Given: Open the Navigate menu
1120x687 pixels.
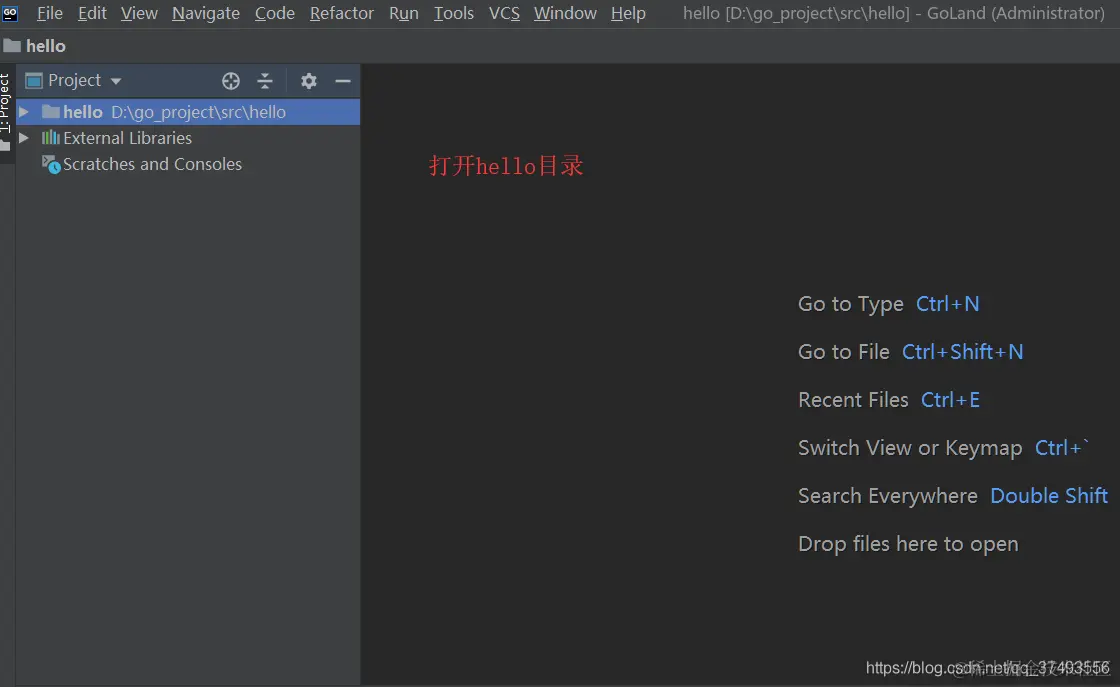Looking at the screenshot, I should click(x=205, y=13).
